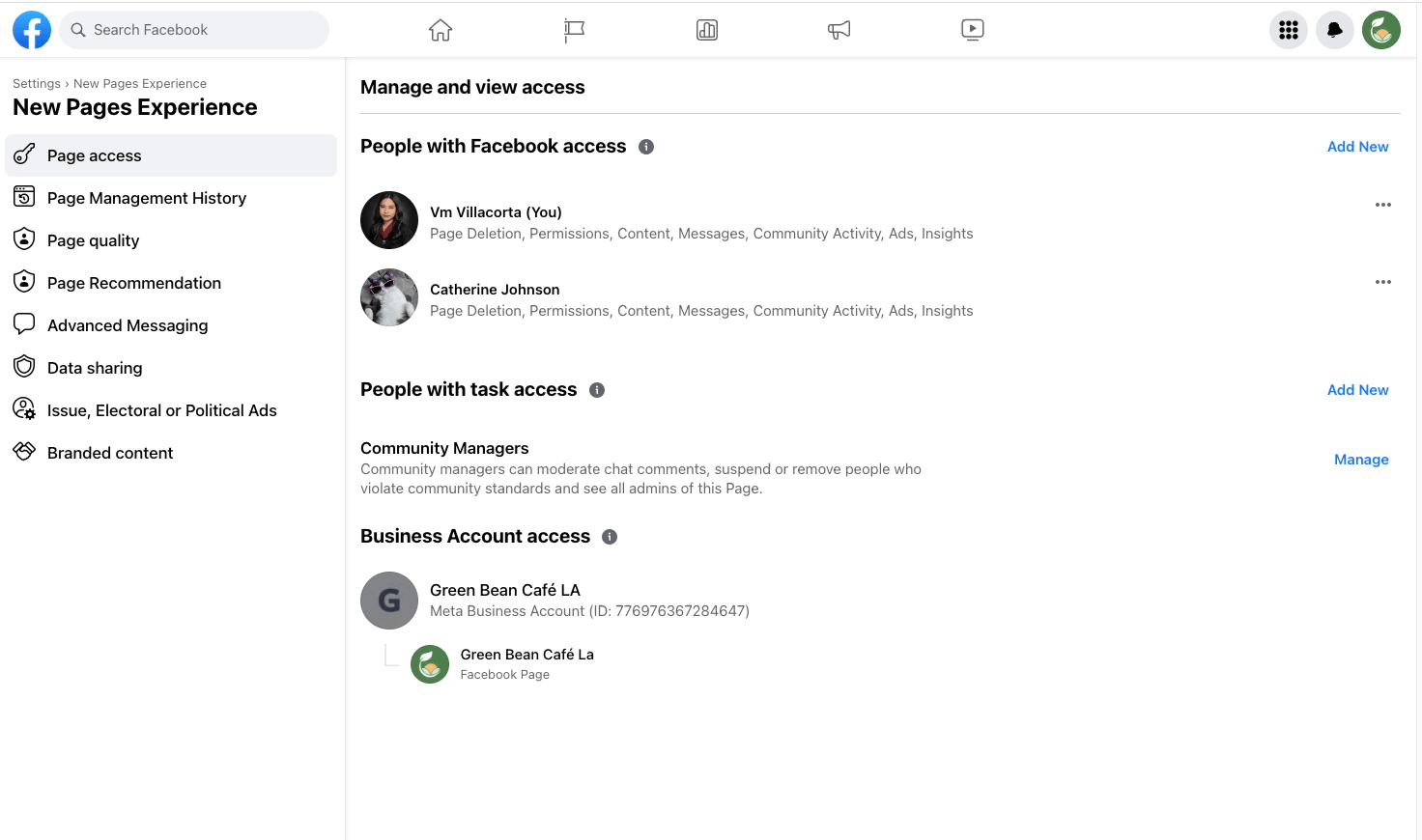Add New person with Facebook access

(x=1357, y=147)
